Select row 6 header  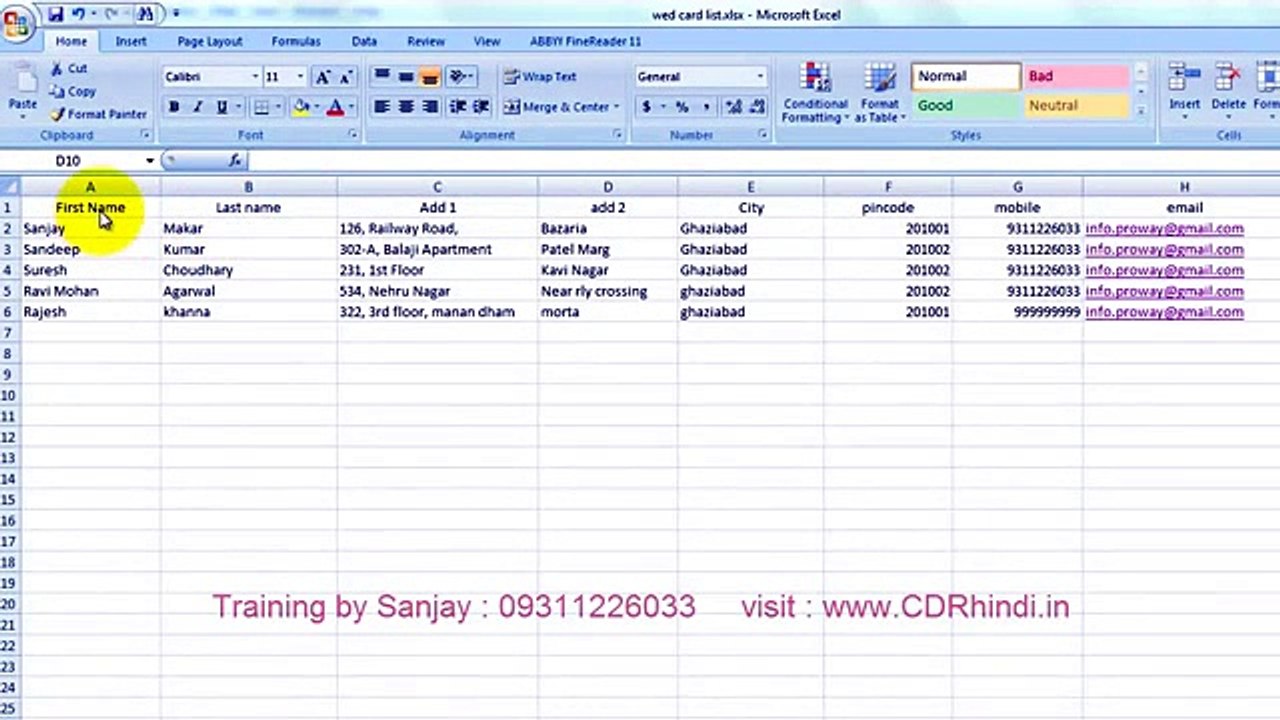[x=8, y=311]
